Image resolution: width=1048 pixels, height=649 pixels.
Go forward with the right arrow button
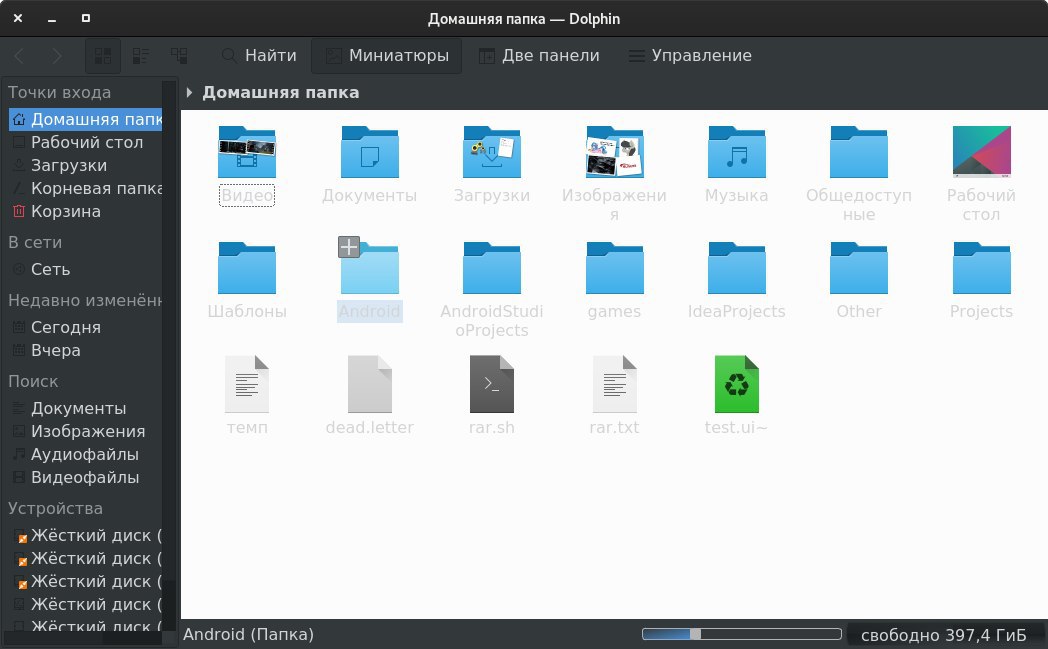tap(57, 55)
